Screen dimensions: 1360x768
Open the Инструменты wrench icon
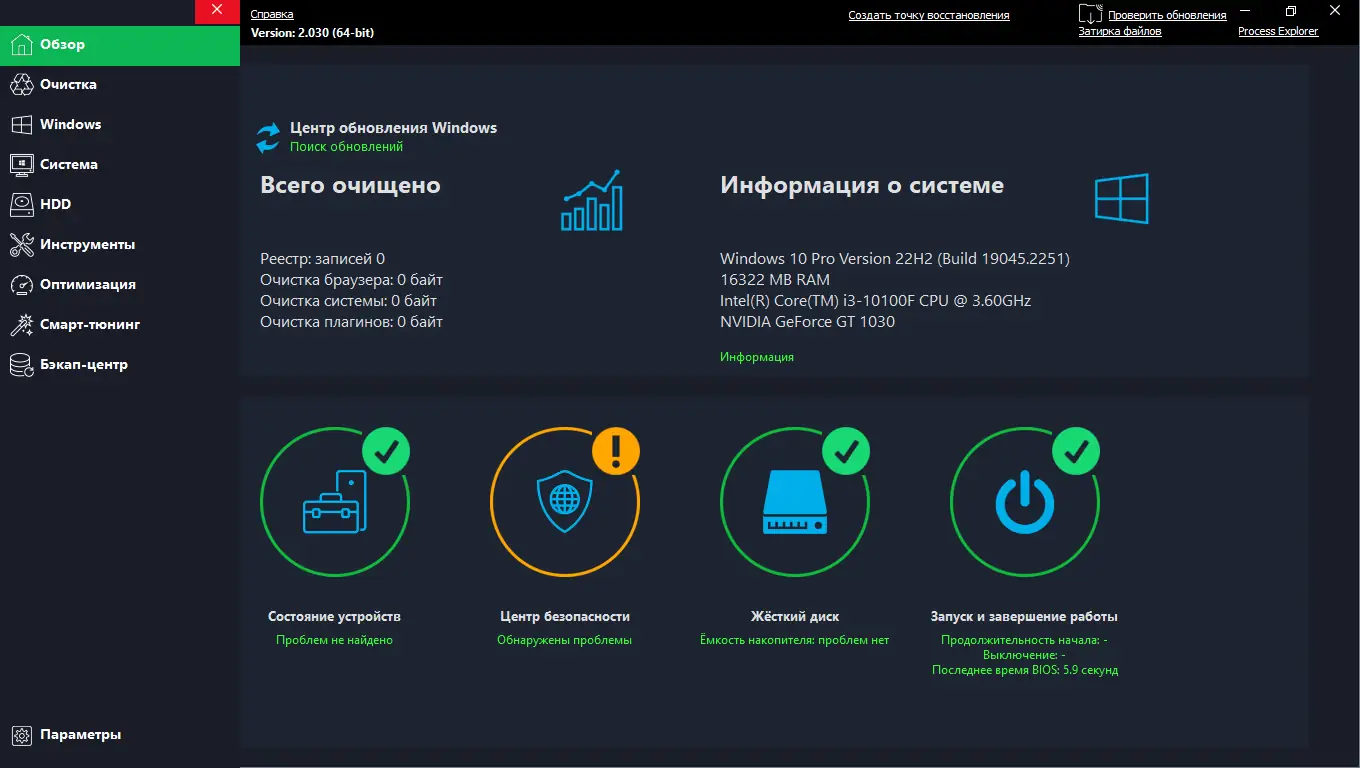pos(21,245)
